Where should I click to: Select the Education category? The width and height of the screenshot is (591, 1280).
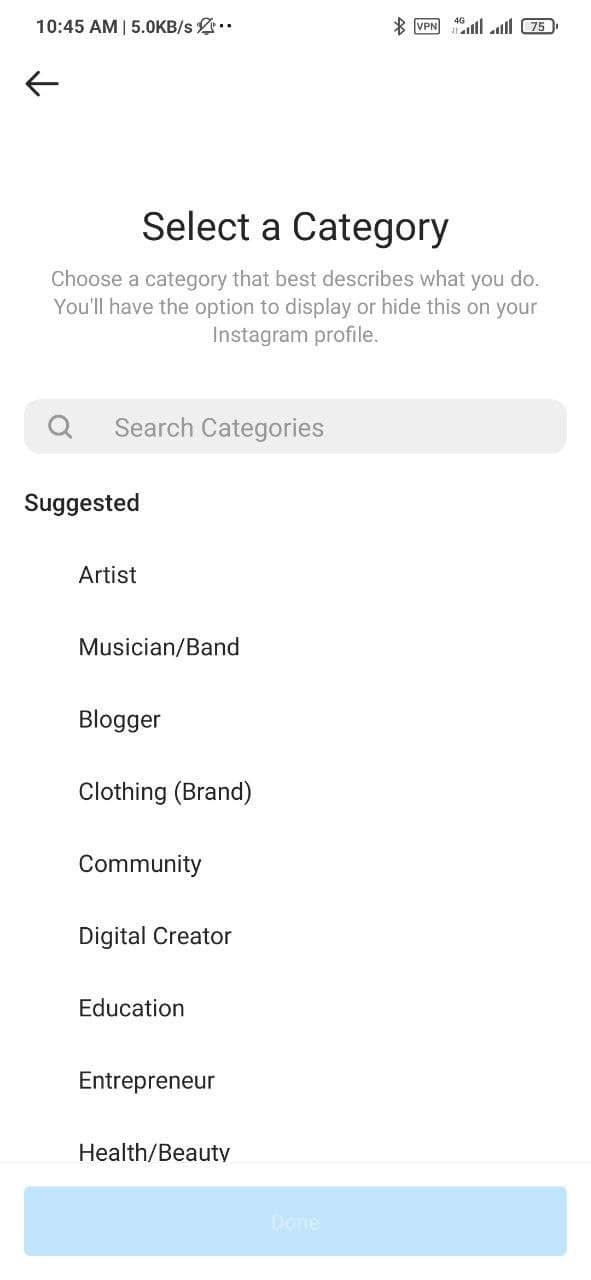[131, 1008]
